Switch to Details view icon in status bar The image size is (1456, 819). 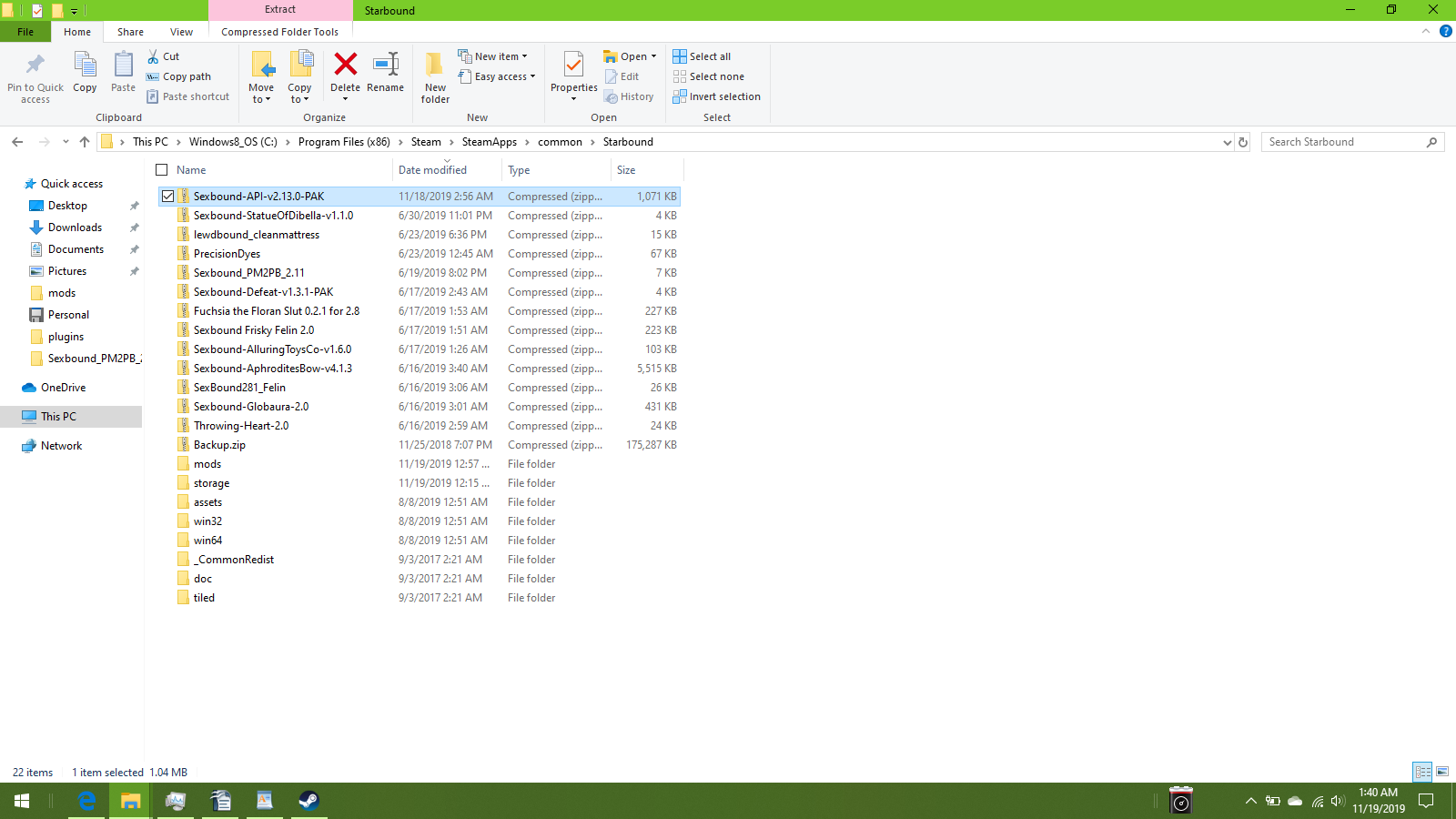1423,772
